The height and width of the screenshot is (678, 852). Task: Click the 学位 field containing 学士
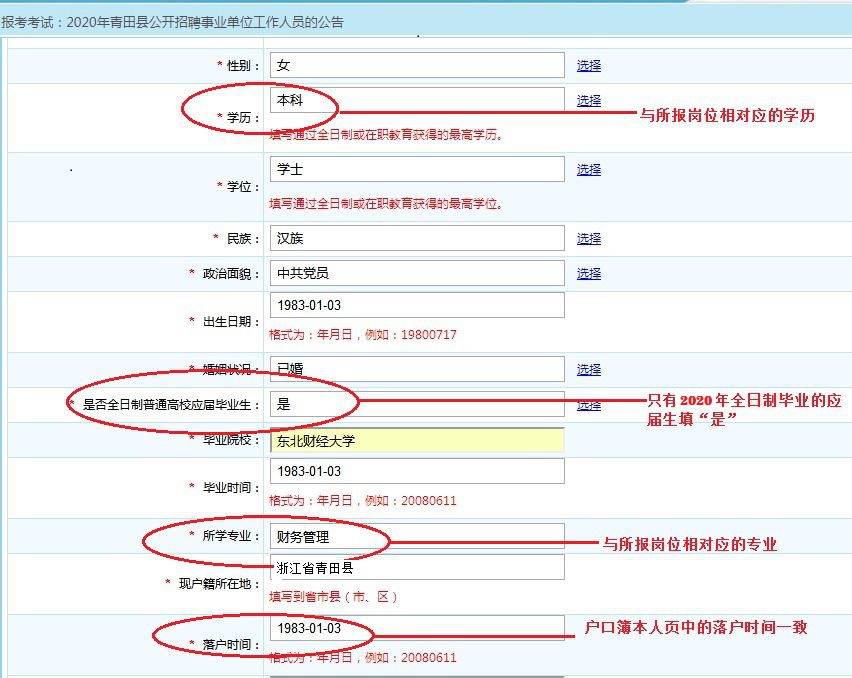point(416,169)
